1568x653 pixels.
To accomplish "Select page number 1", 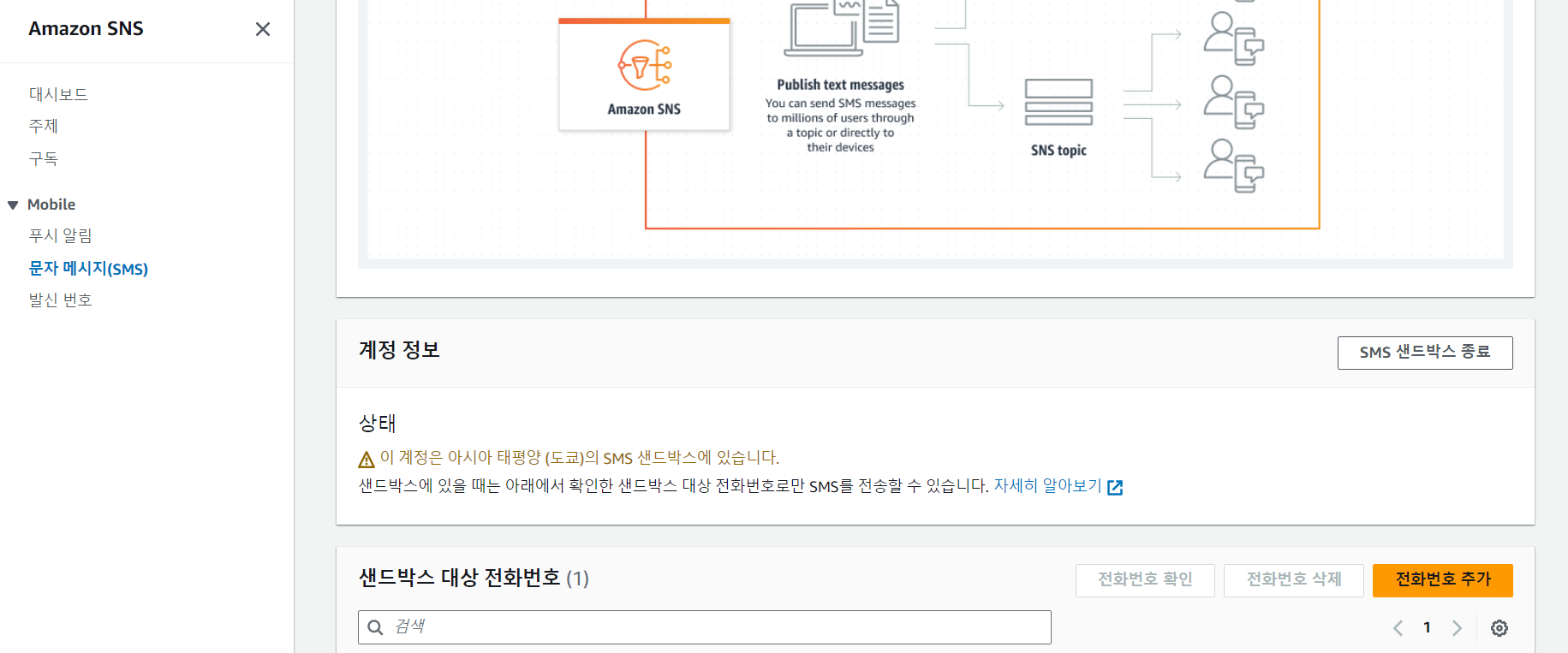I will [1427, 627].
